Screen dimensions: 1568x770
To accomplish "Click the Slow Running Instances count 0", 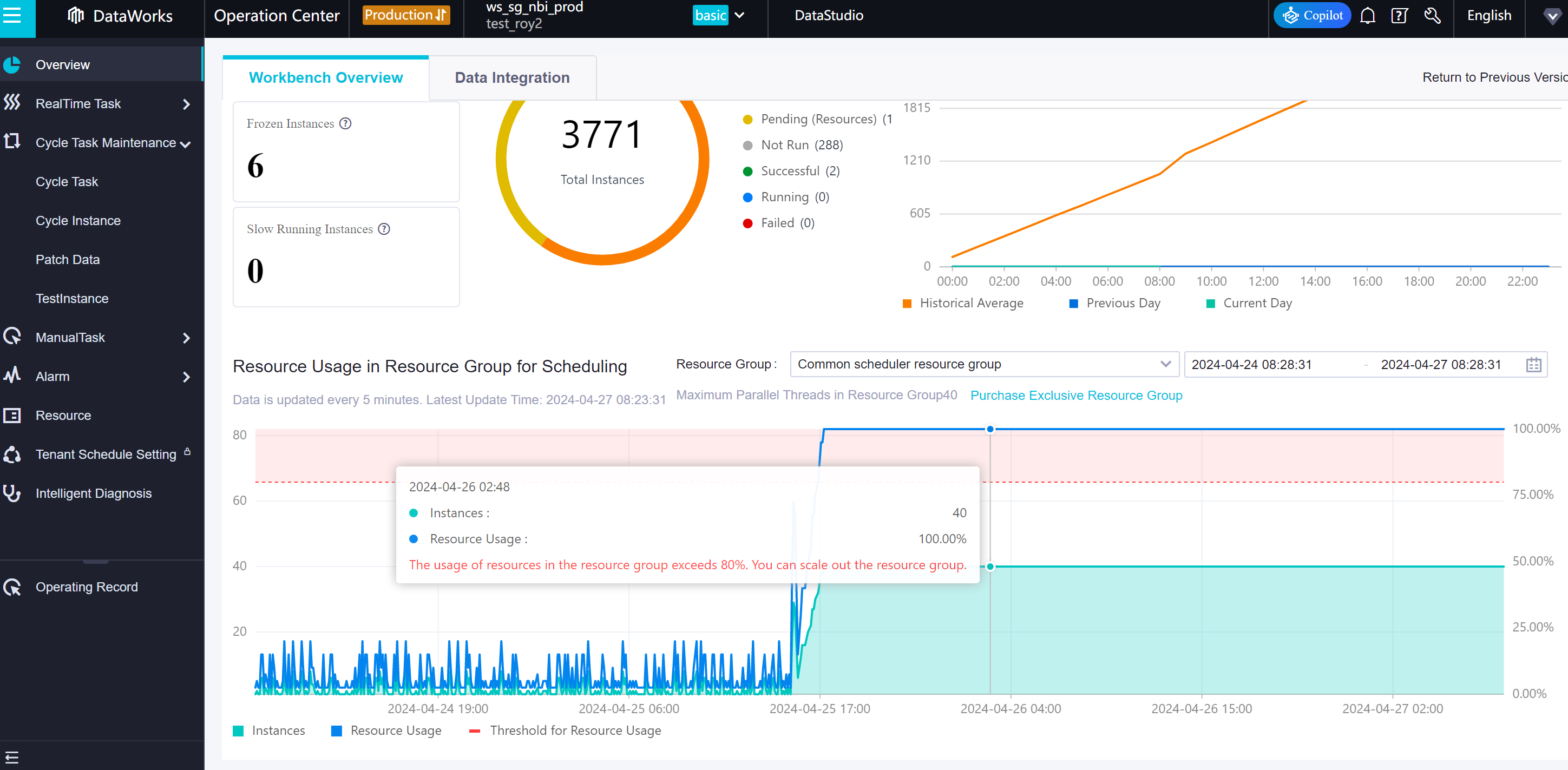I will (x=255, y=272).
